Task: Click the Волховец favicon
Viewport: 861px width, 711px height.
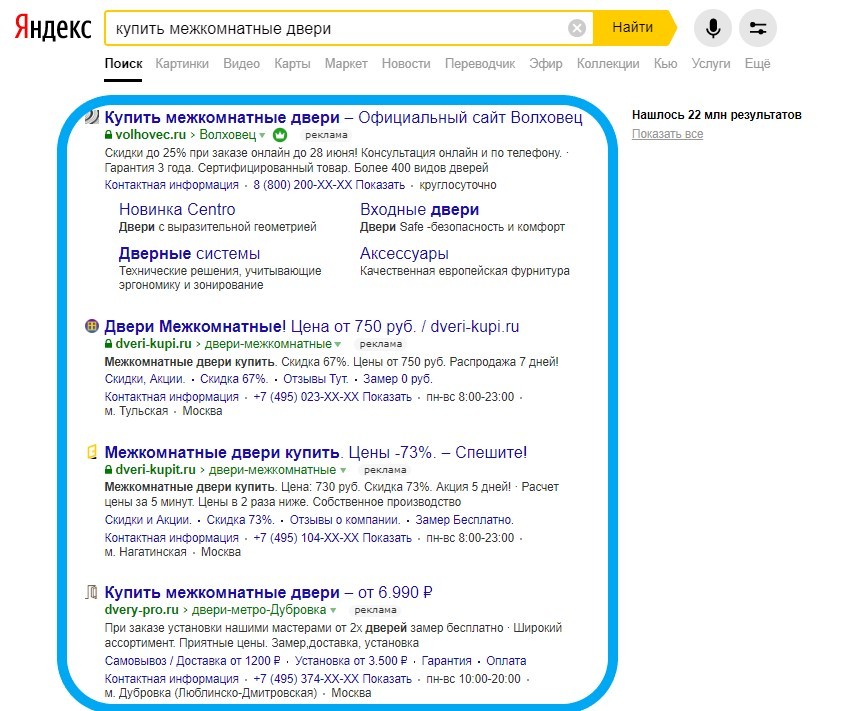Action: pos(92,117)
